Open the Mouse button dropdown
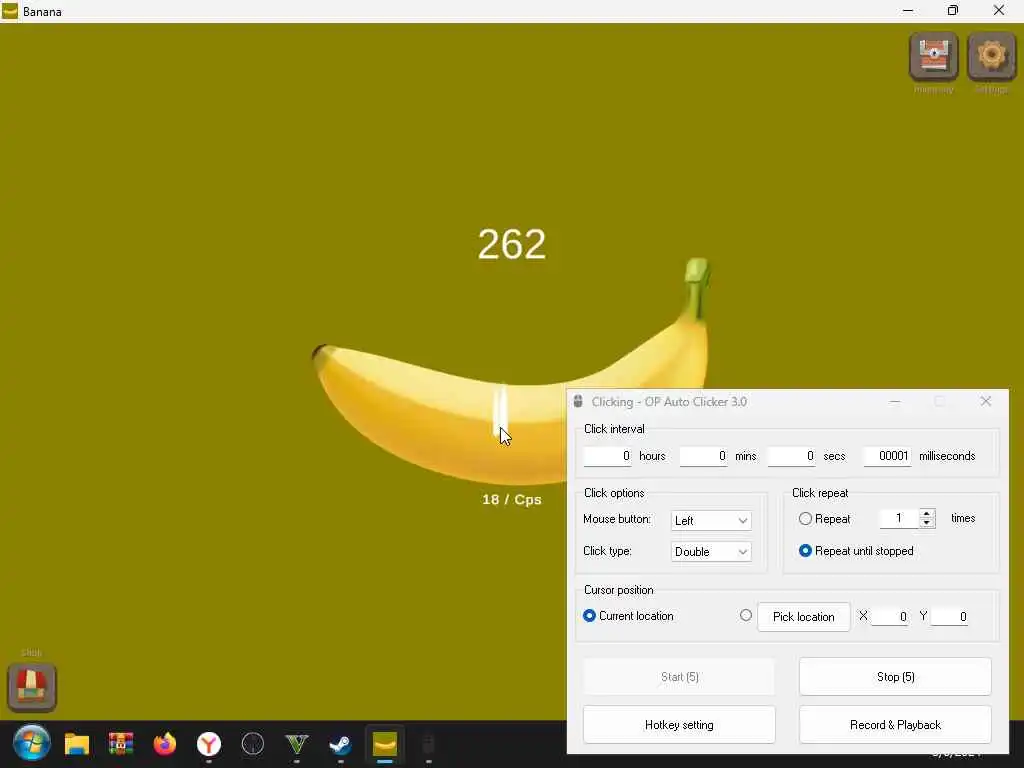 coord(711,520)
